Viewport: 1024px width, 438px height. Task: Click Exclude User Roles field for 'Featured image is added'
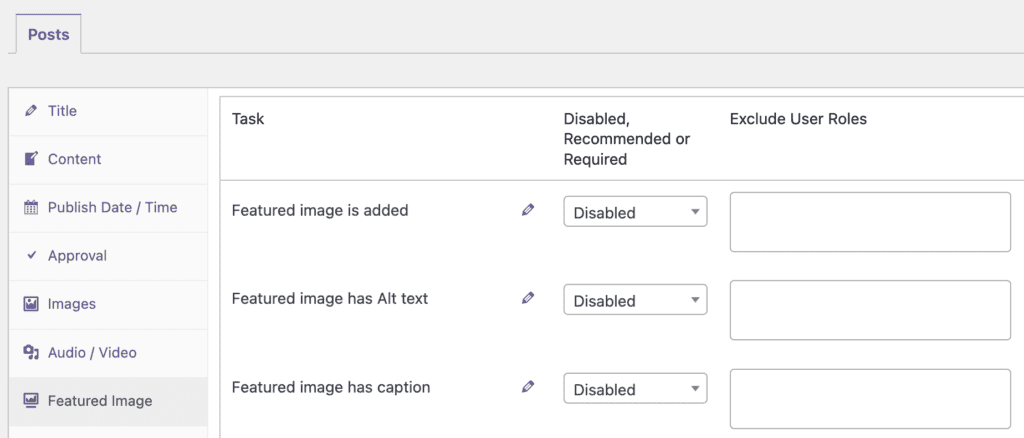tap(870, 222)
